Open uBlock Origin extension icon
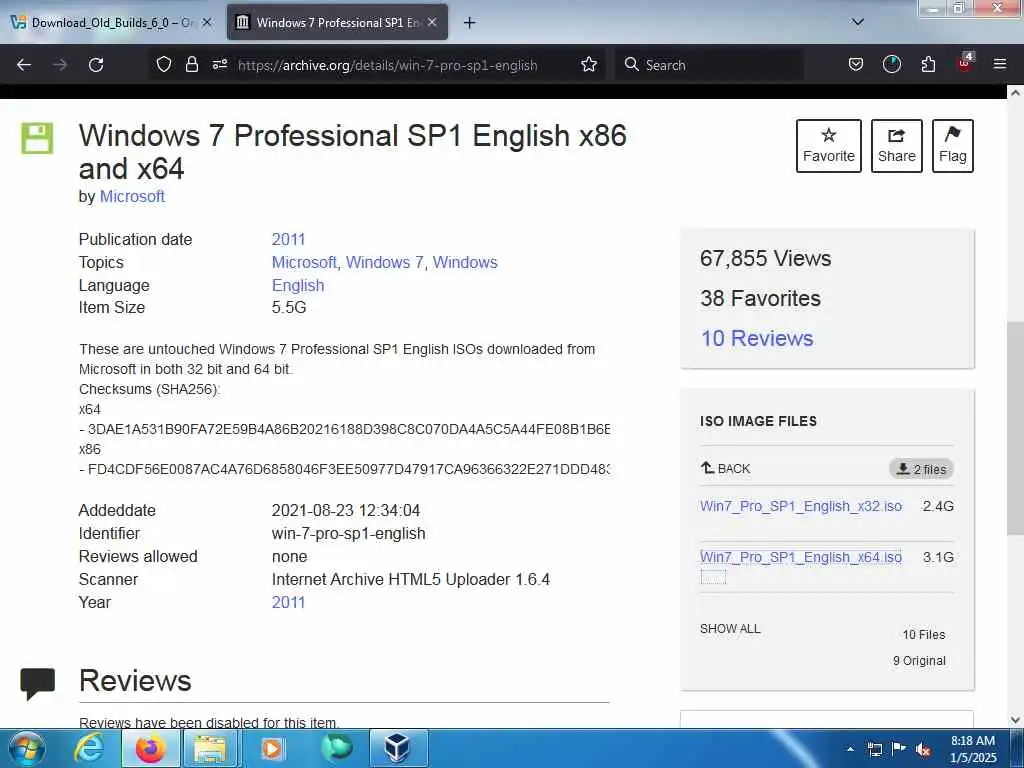The image size is (1024, 768). (x=965, y=63)
